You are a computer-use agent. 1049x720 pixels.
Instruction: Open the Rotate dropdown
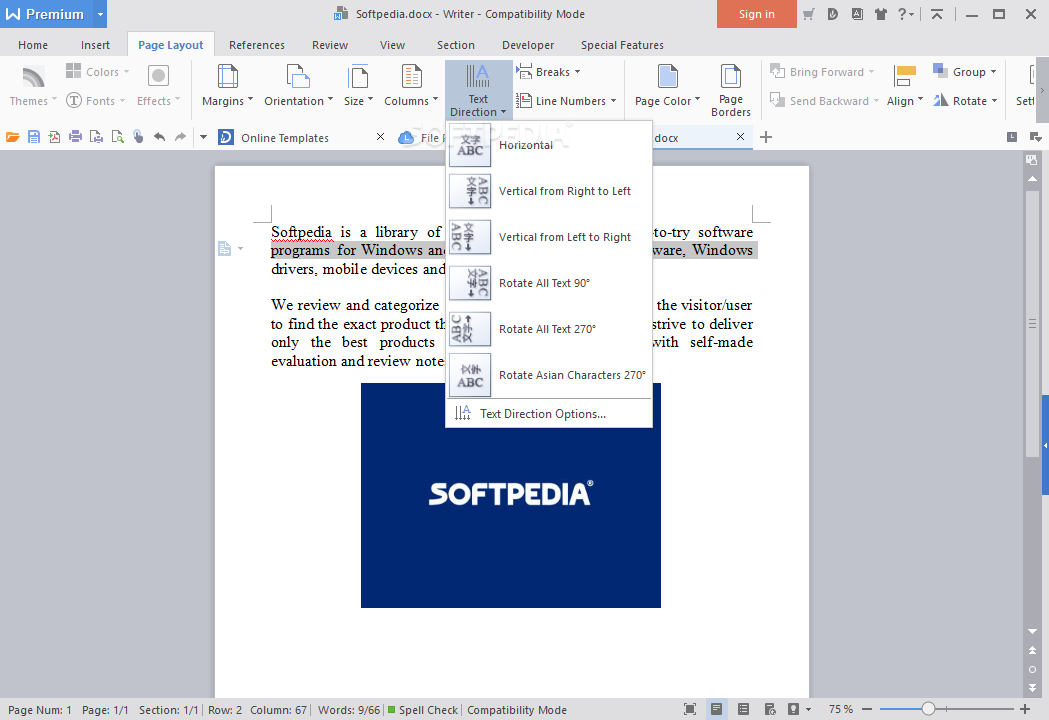tap(965, 101)
